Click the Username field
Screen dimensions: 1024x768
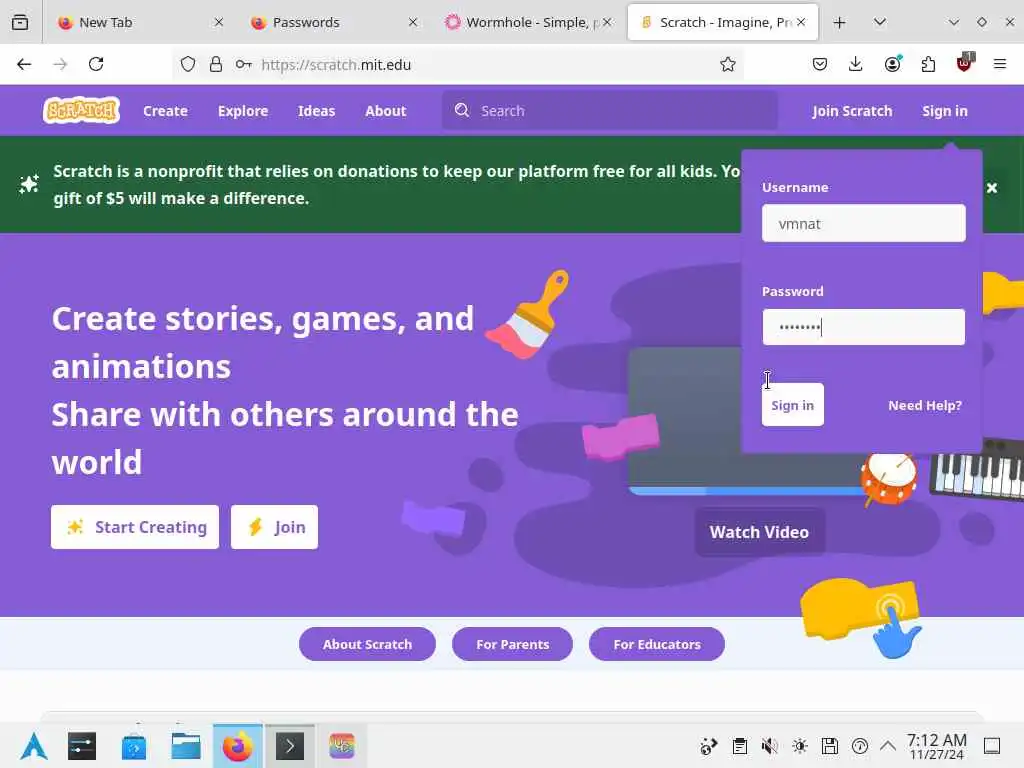click(x=863, y=223)
